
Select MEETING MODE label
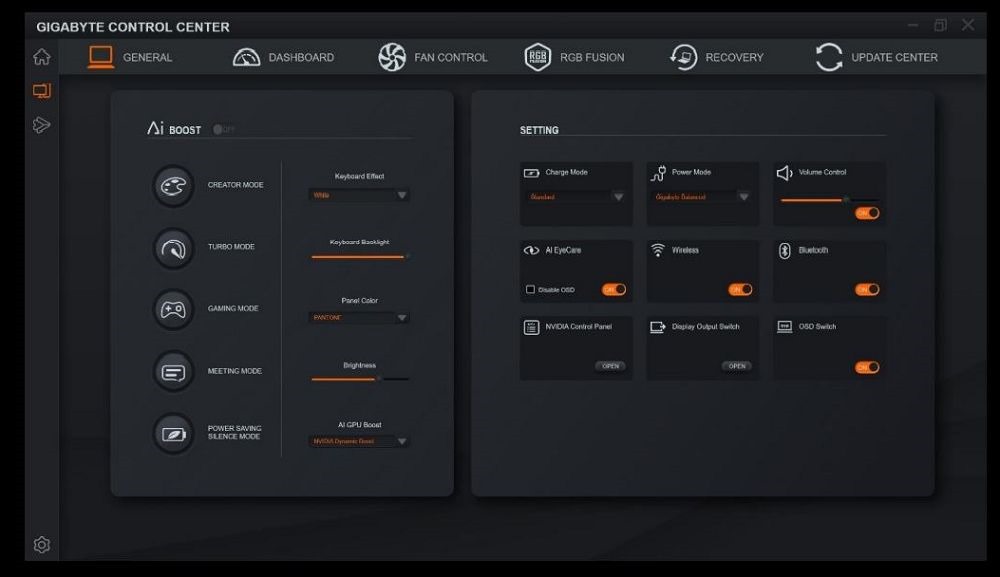tap(235, 371)
